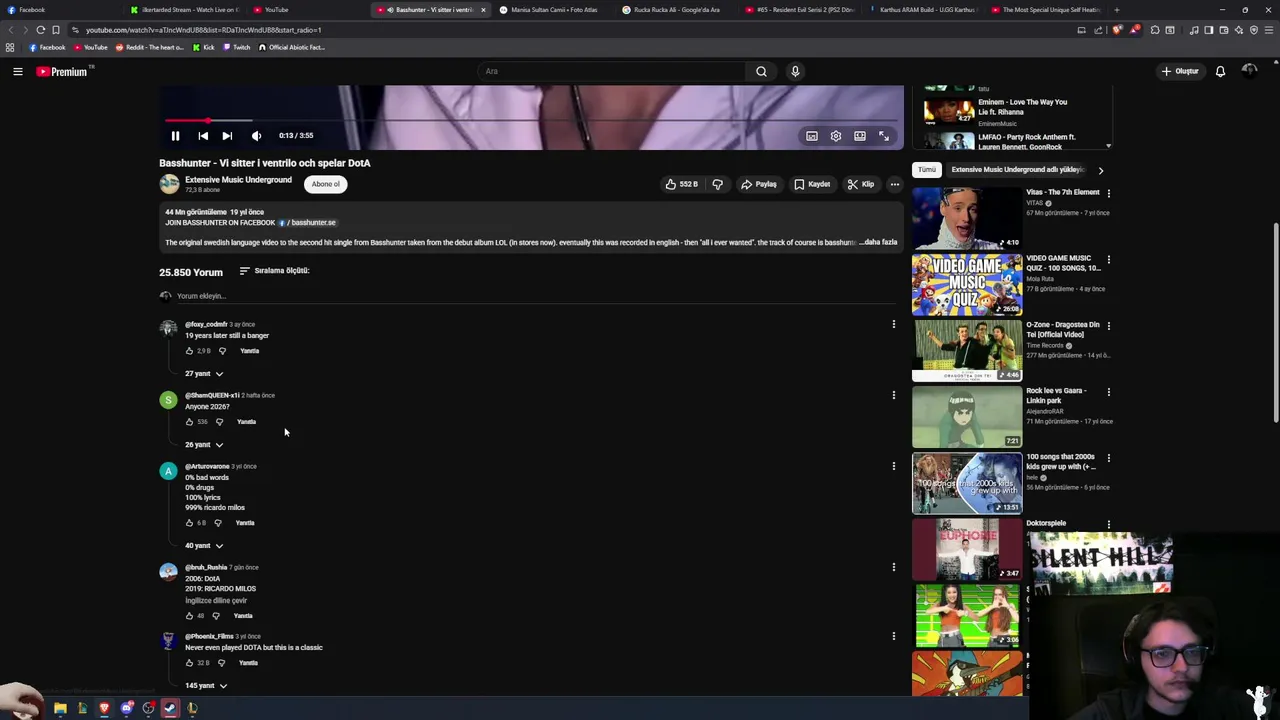Open the YouTube hamburger guide menu
Viewport: 1280px width, 720px height.
click(17, 71)
